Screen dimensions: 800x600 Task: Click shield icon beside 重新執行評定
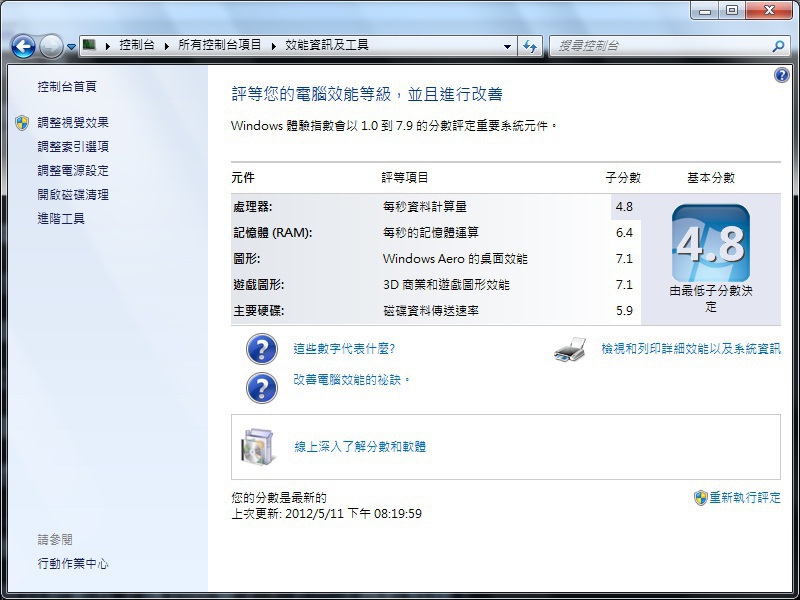tap(701, 498)
